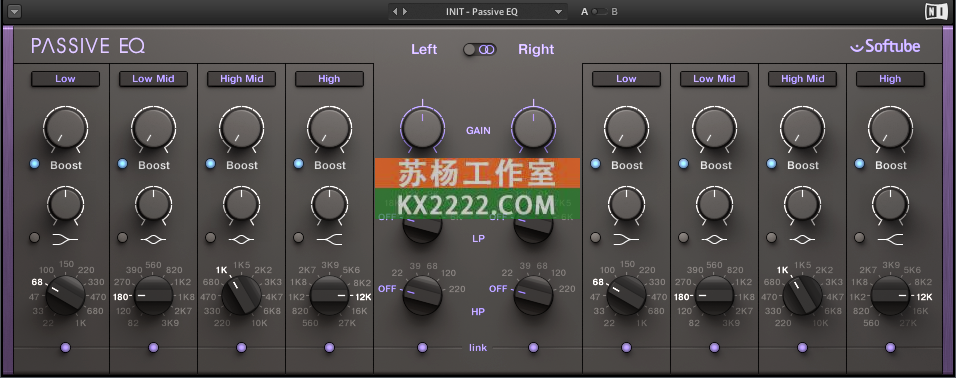Click the right HP filter selector knob
Viewport: 956px width, 378px height.
click(533, 295)
